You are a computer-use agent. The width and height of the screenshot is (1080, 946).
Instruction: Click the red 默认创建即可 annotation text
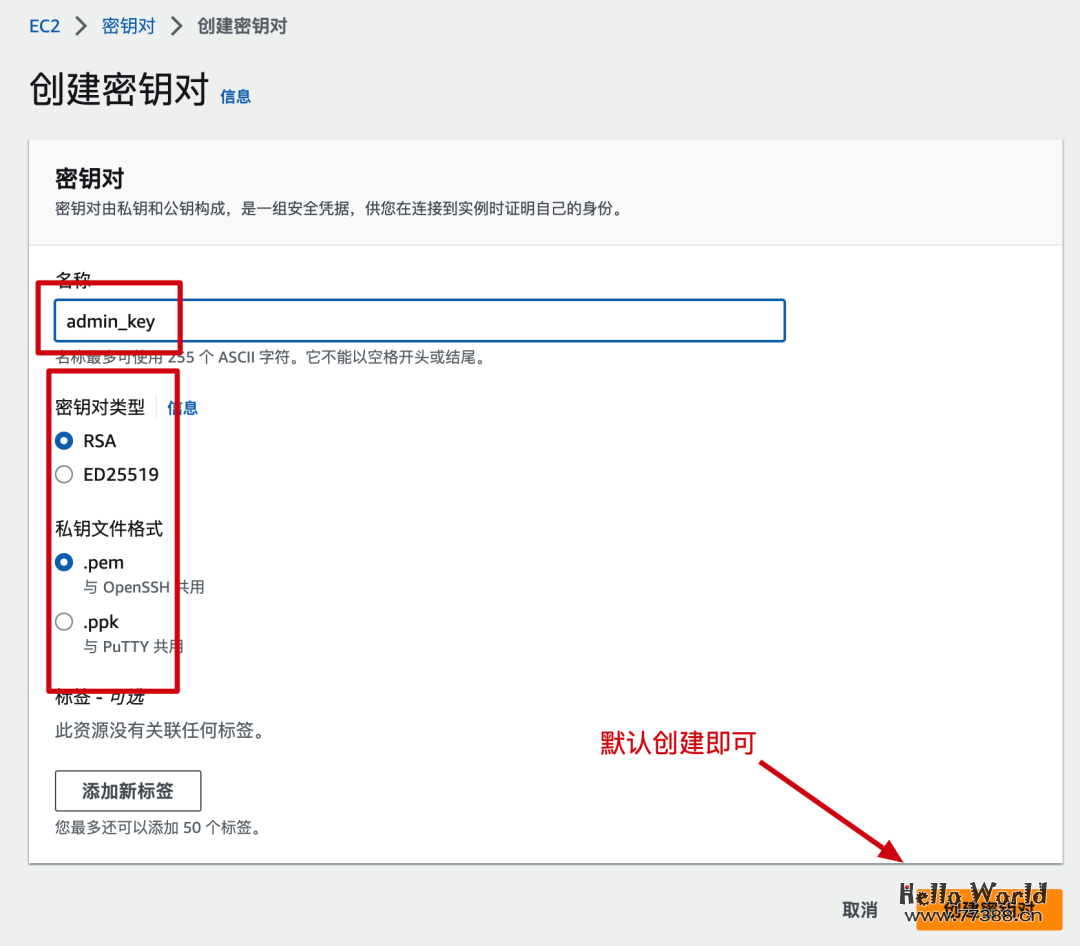tap(677, 743)
